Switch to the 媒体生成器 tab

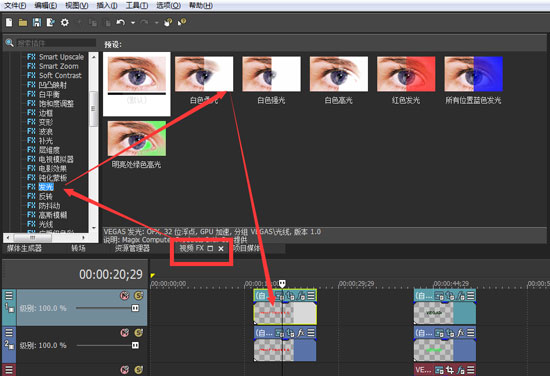pos(24,248)
